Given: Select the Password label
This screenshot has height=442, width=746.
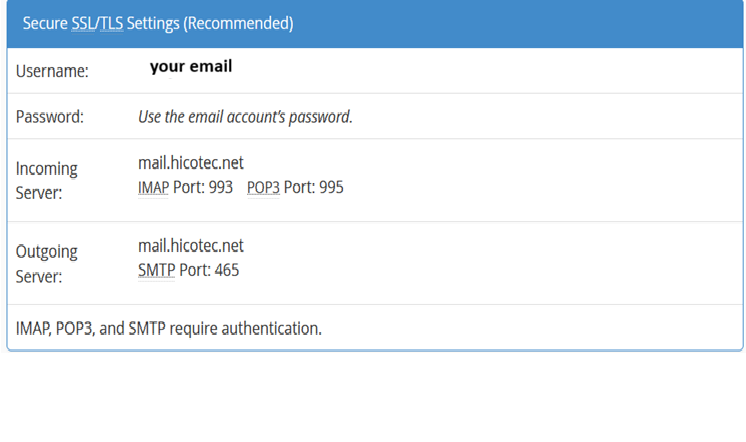Looking at the screenshot, I should [49, 117].
